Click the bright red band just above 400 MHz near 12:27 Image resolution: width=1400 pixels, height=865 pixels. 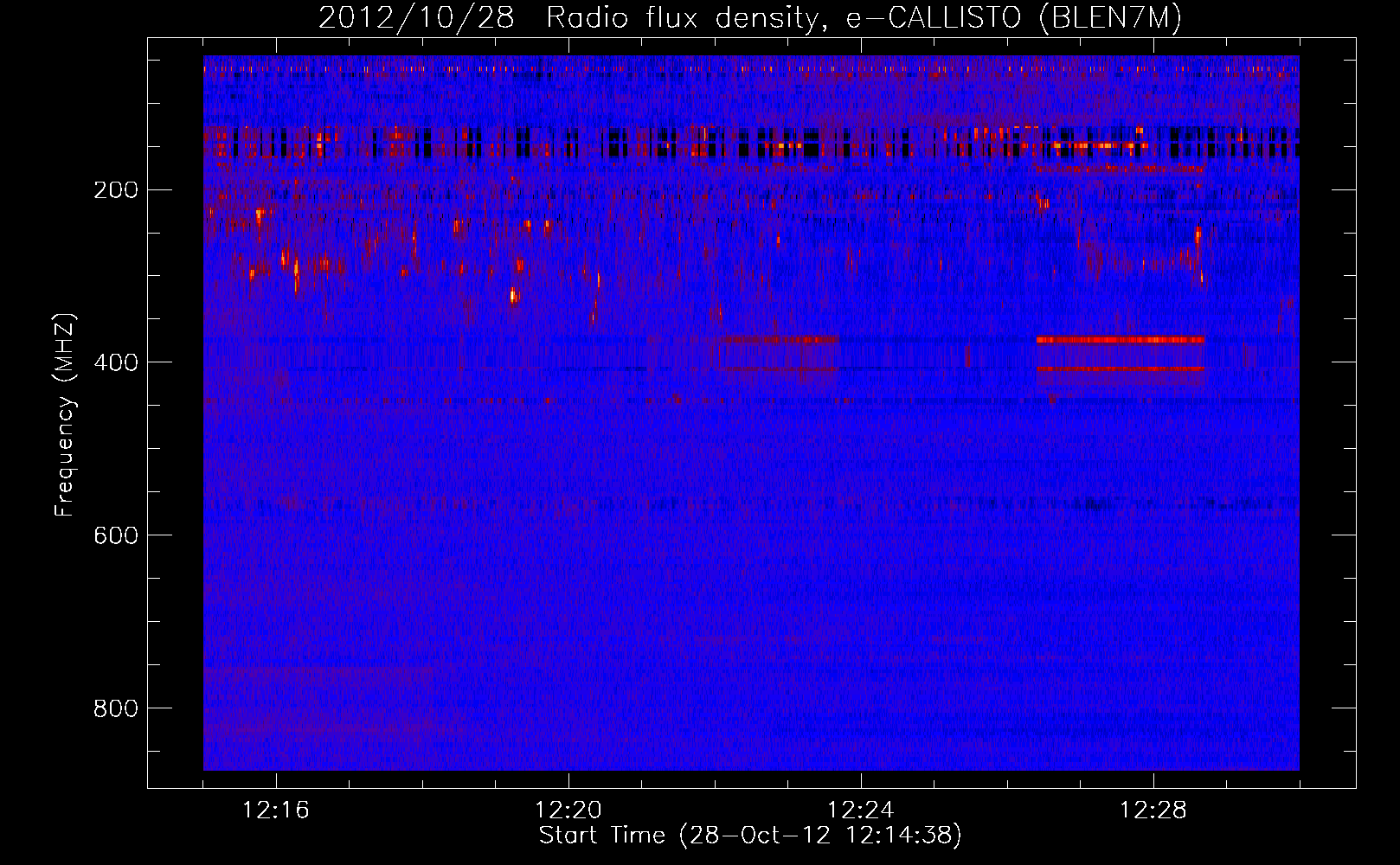[x=1121, y=369]
